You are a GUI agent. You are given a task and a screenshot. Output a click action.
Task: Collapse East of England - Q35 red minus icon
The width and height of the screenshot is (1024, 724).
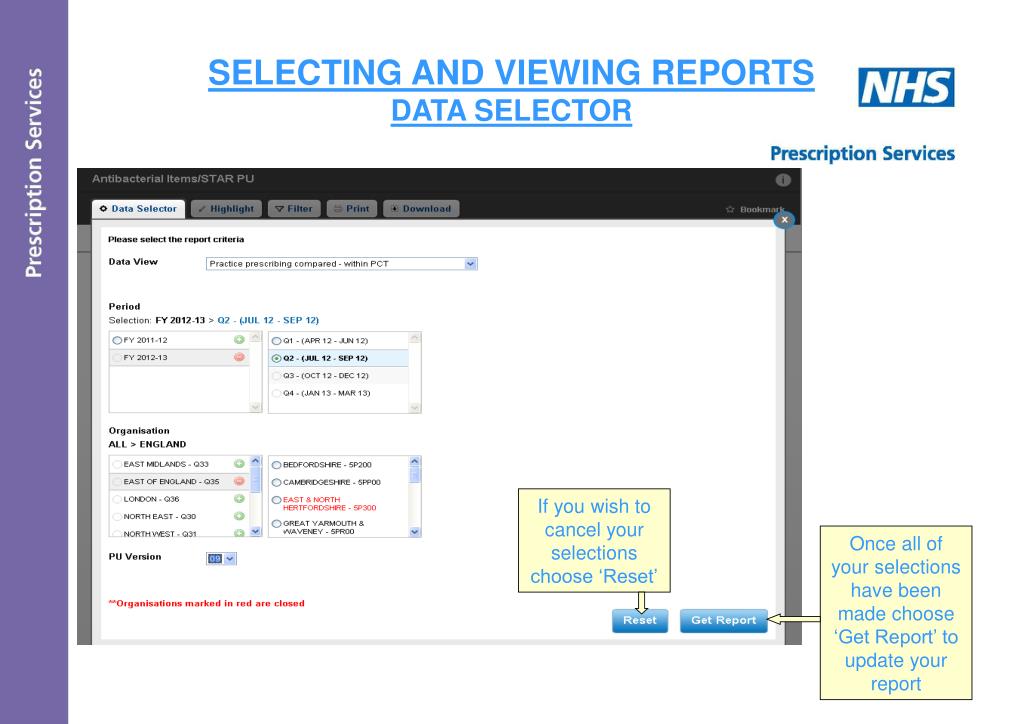click(x=239, y=481)
